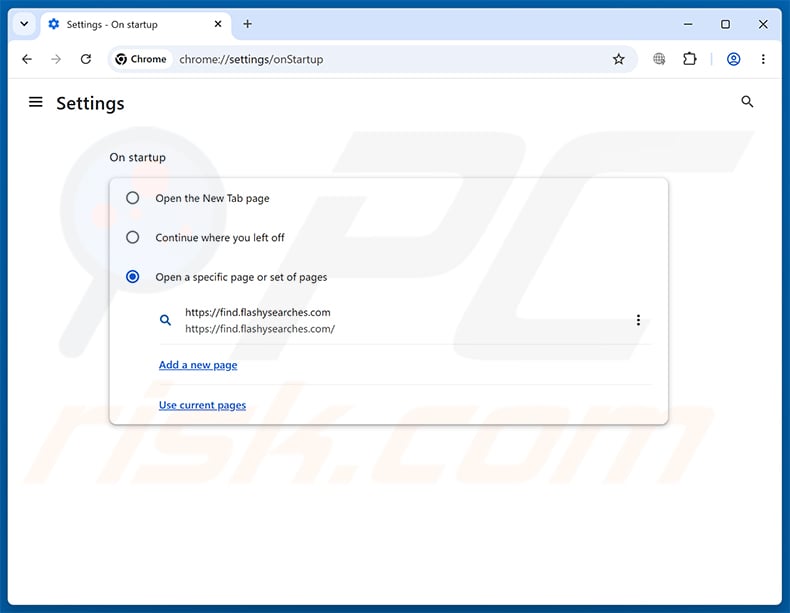Go forward to next page
Screen dimensions: 790x613
pyautogui.click(x=56, y=59)
